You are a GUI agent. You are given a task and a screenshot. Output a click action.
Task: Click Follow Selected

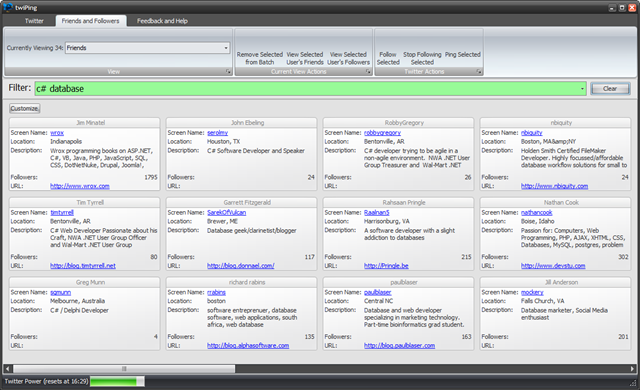tap(388, 58)
